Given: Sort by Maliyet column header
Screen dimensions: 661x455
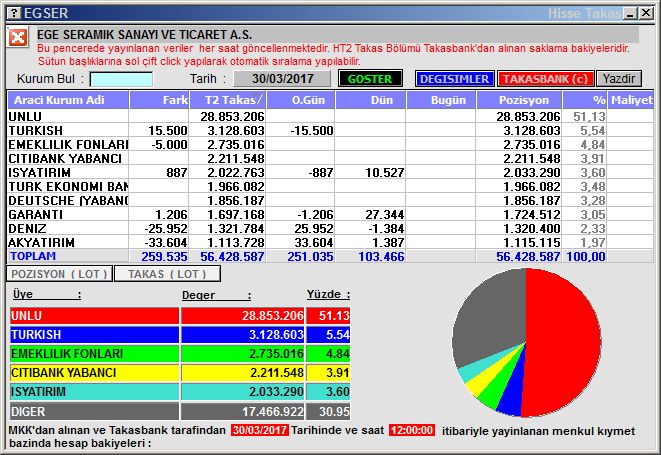Looking at the screenshot, I should [631, 100].
